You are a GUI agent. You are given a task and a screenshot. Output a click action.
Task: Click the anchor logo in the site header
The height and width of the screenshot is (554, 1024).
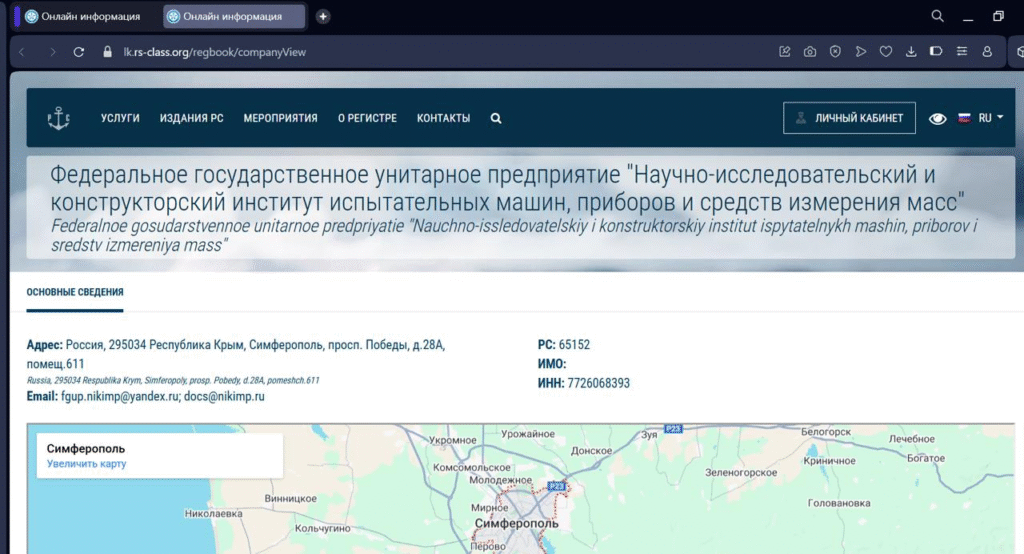click(59, 118)
